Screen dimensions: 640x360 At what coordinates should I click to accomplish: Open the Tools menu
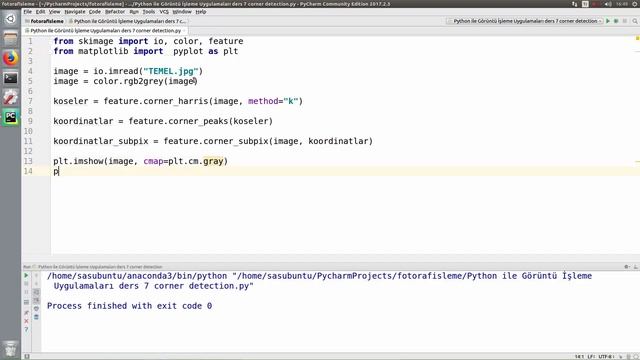pyautogui.click(x=149, y=12)
